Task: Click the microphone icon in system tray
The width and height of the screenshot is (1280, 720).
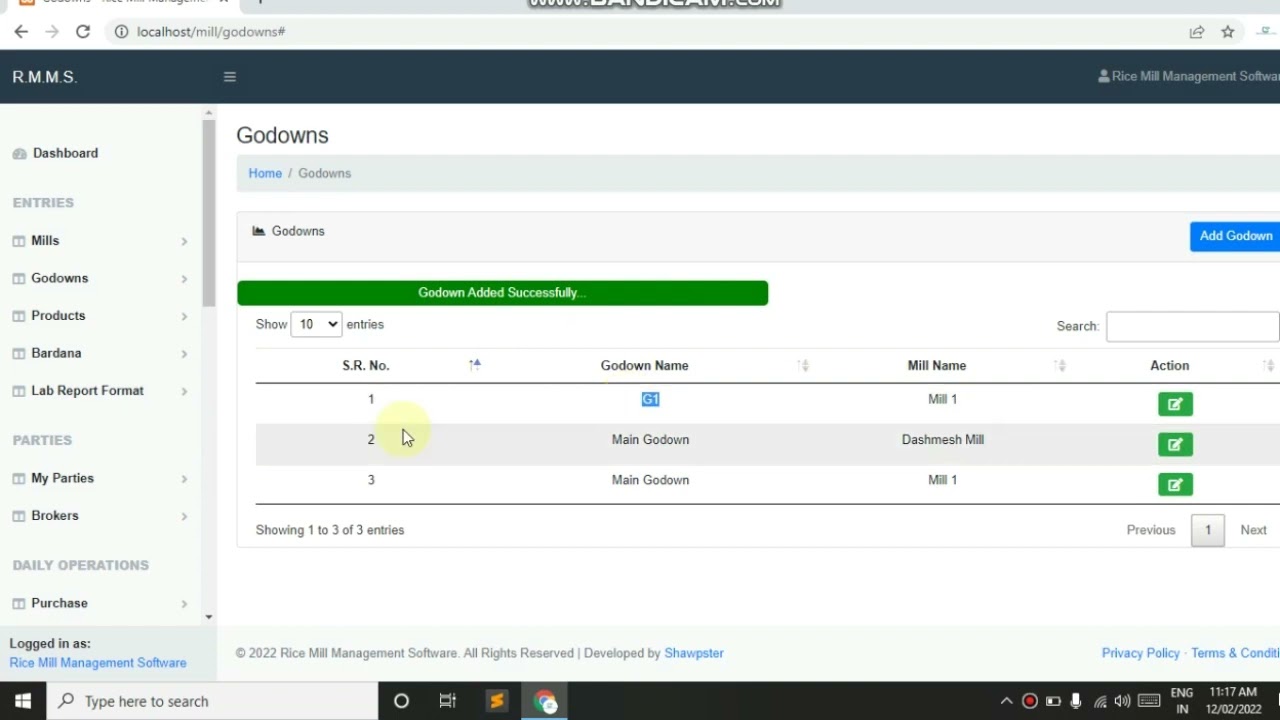Action: [x=1076, y=701]
